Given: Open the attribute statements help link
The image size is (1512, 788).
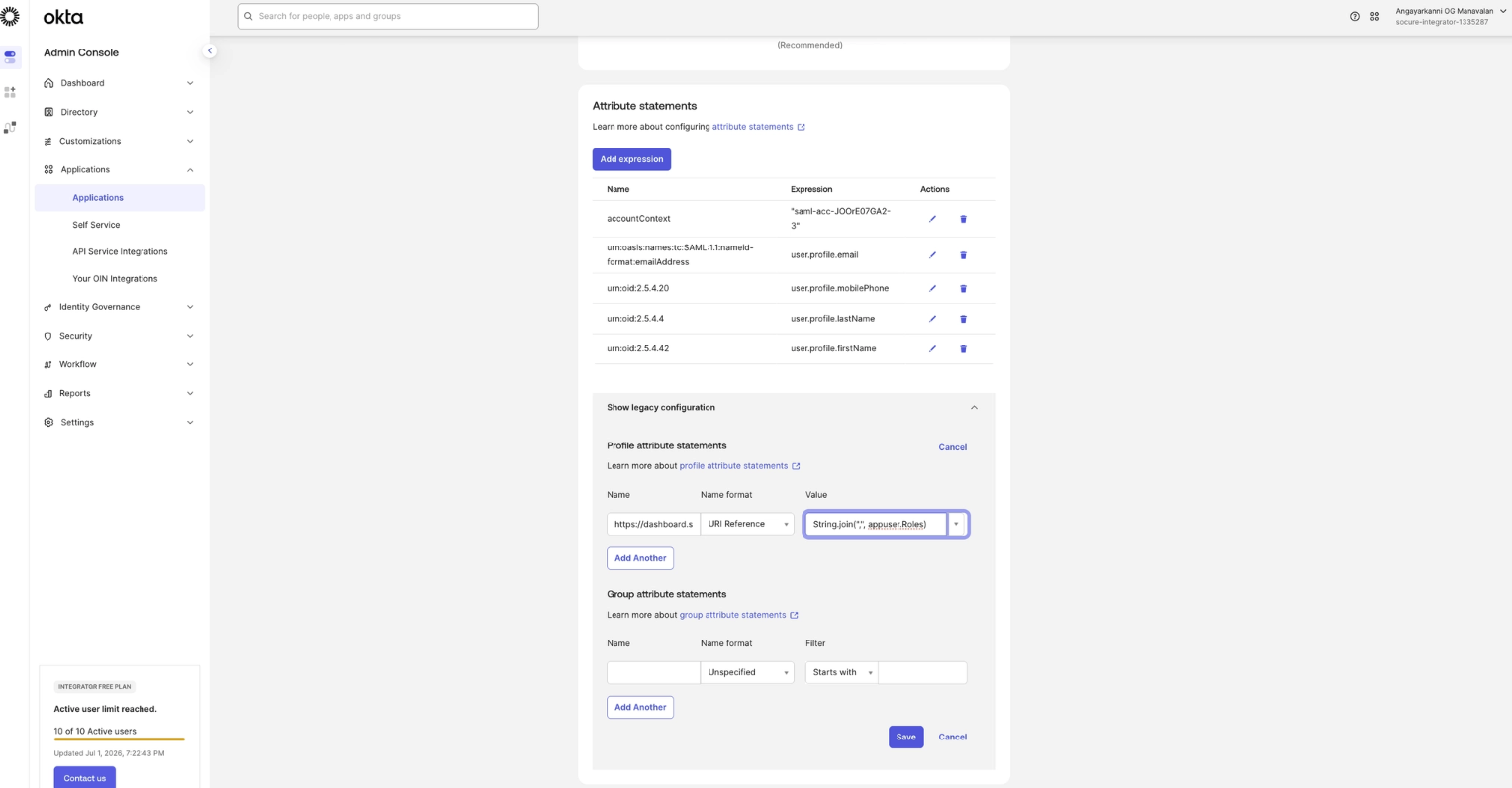Looking at the screenshot, I should click(x=758, y=127).
